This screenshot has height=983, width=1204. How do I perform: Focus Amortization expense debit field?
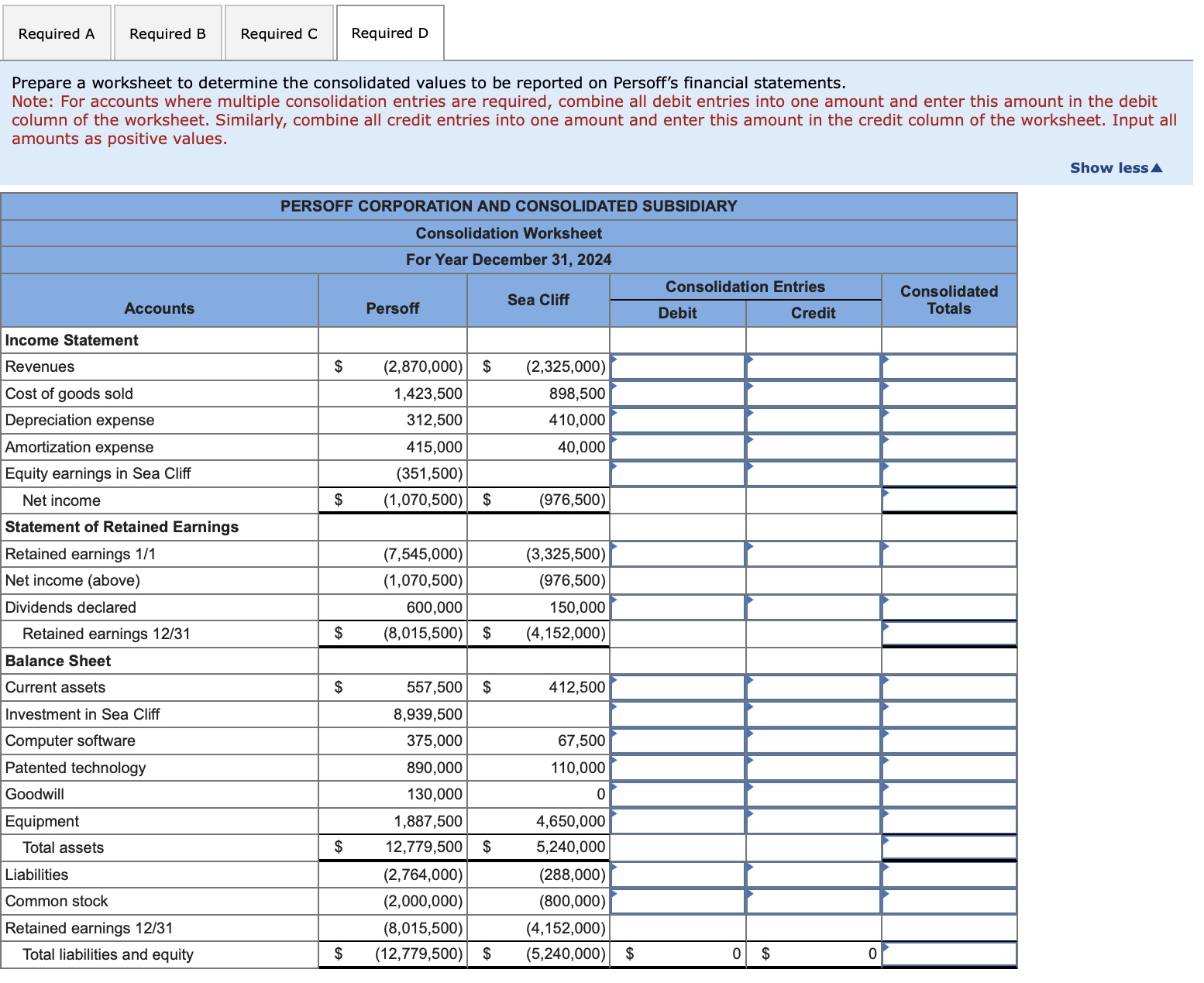[678, 447]
